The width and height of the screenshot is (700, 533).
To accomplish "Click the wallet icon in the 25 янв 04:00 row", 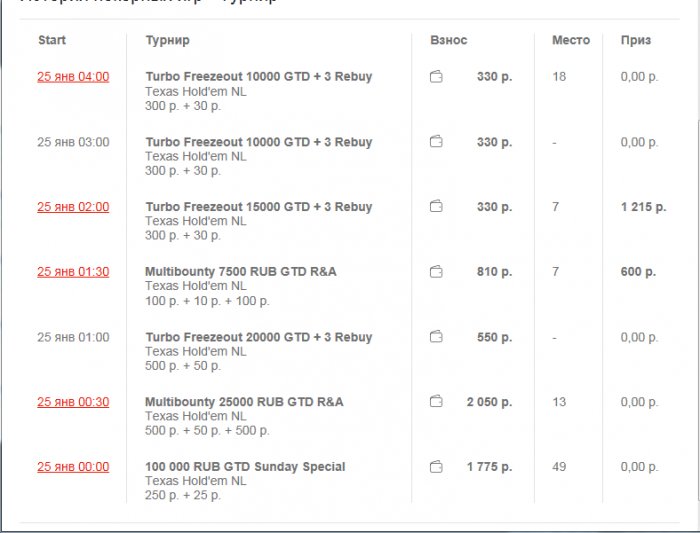I will click(436, 77).
